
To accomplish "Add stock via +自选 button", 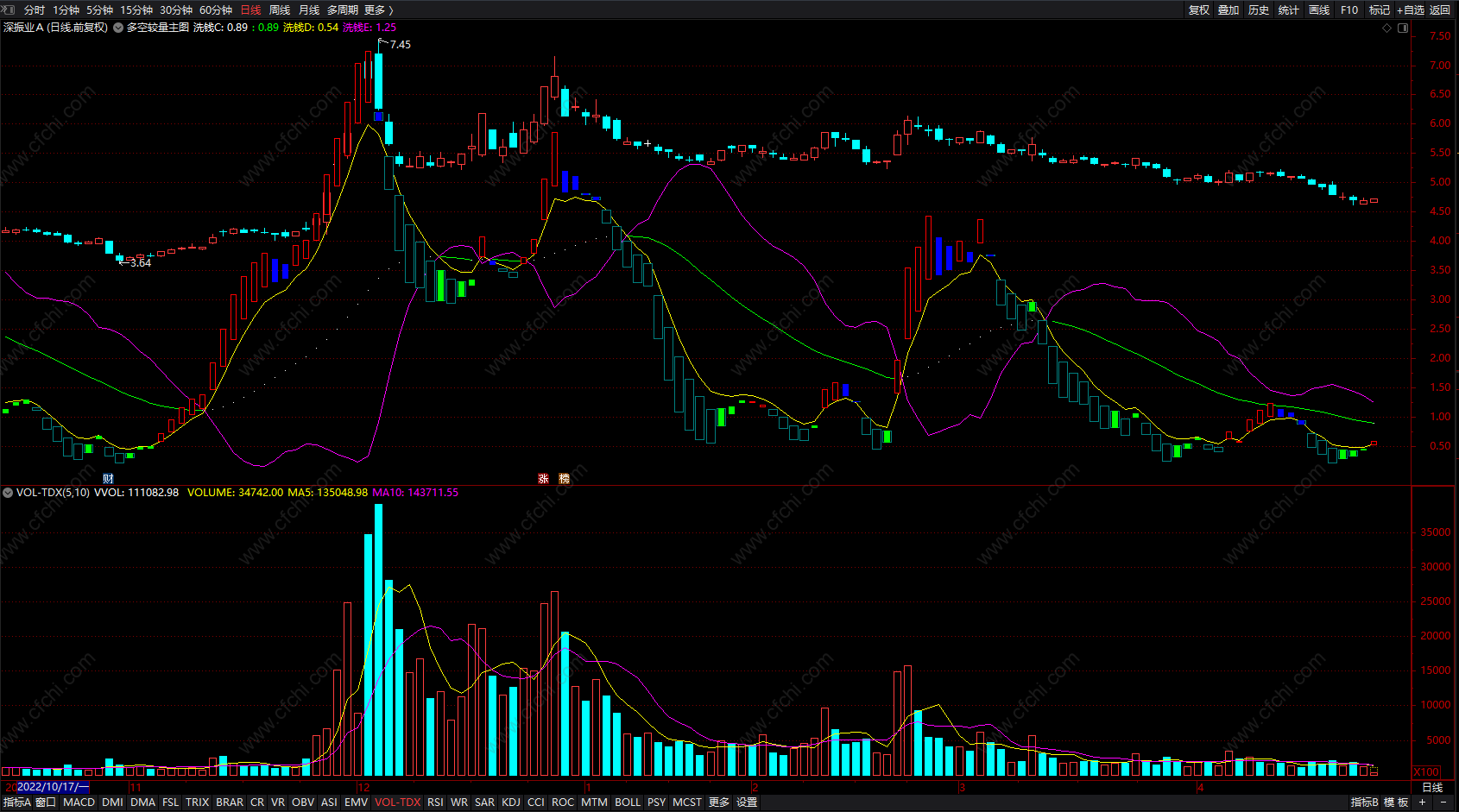I will [x=1411, y=10].
